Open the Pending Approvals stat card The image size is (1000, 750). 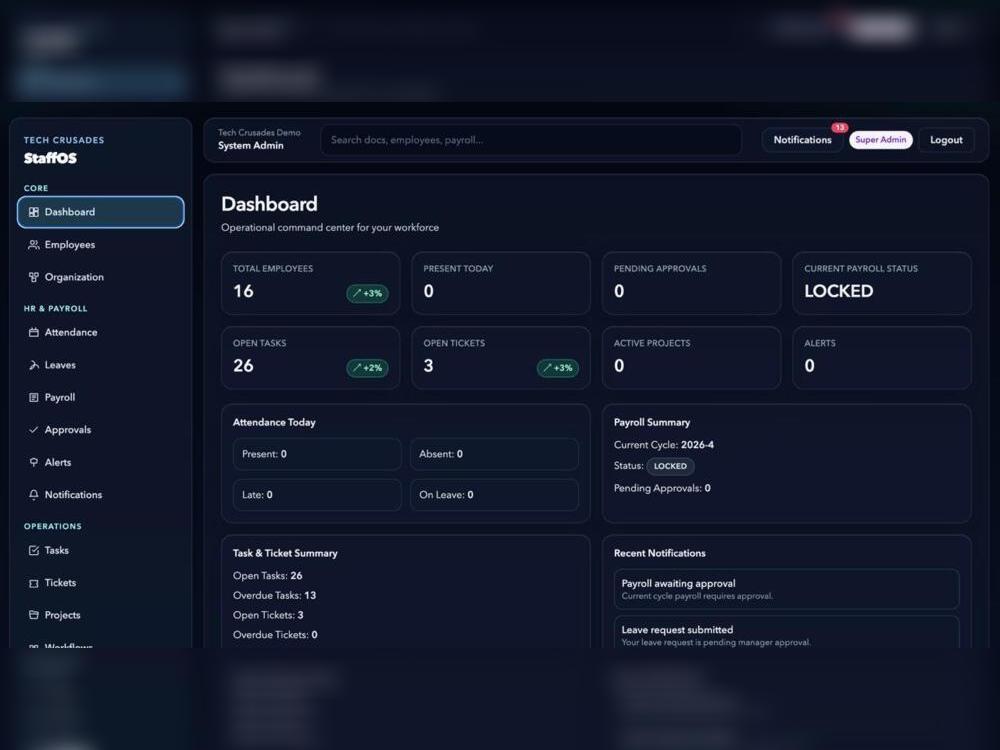(691, 283)
